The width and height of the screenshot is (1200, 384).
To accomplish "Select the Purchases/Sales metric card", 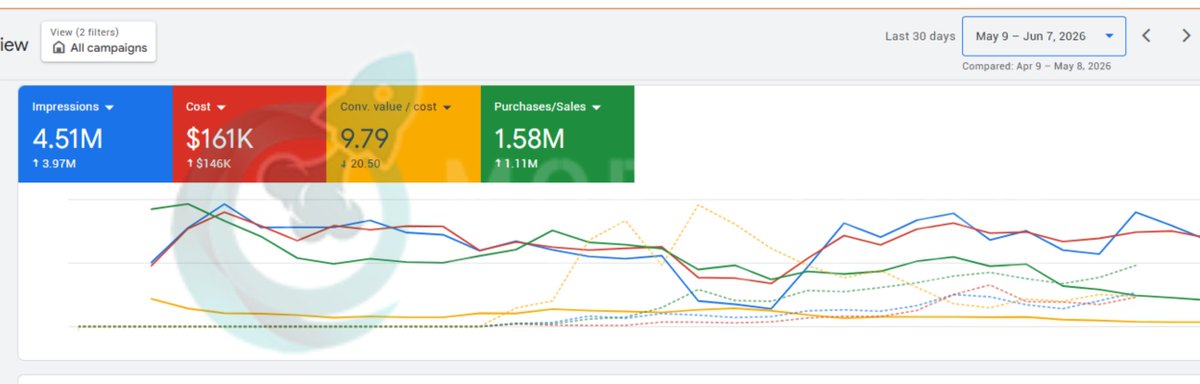I will point(557,134).
